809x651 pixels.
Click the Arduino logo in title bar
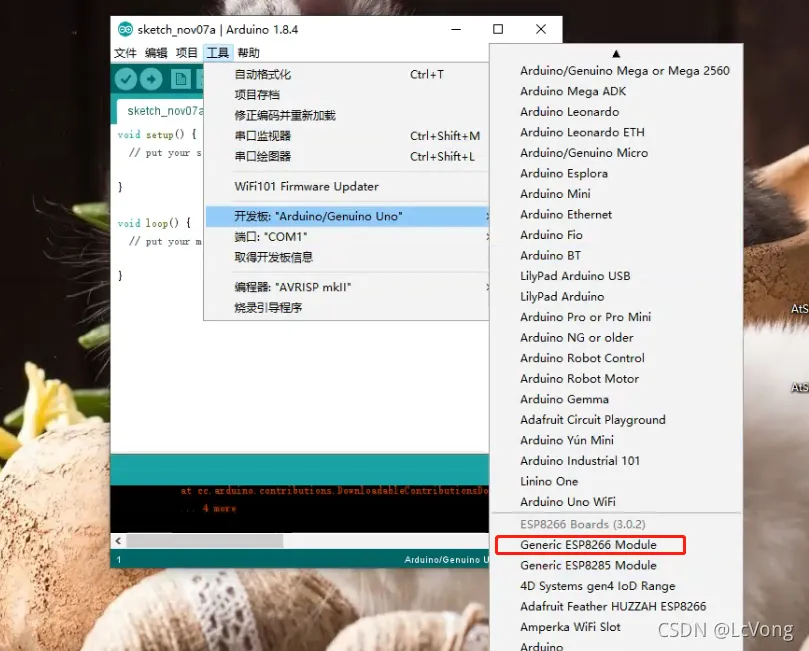(125, 29)
